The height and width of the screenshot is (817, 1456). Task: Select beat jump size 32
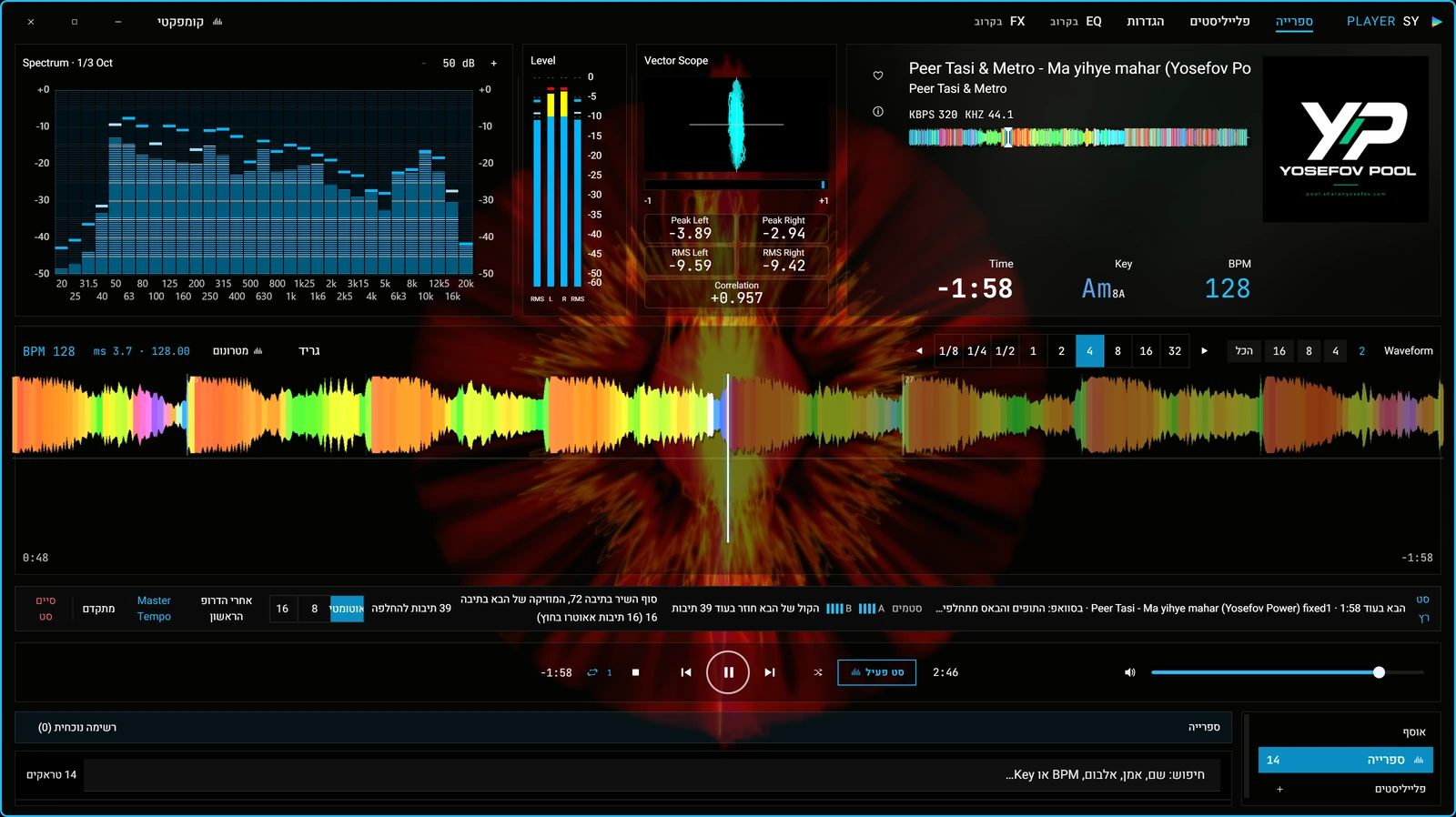[1175, 351]
